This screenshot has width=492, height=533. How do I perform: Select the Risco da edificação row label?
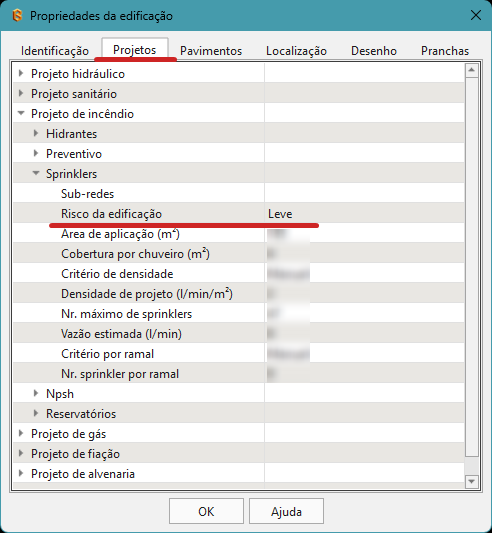pyautogui.click(x=112, y=214)
